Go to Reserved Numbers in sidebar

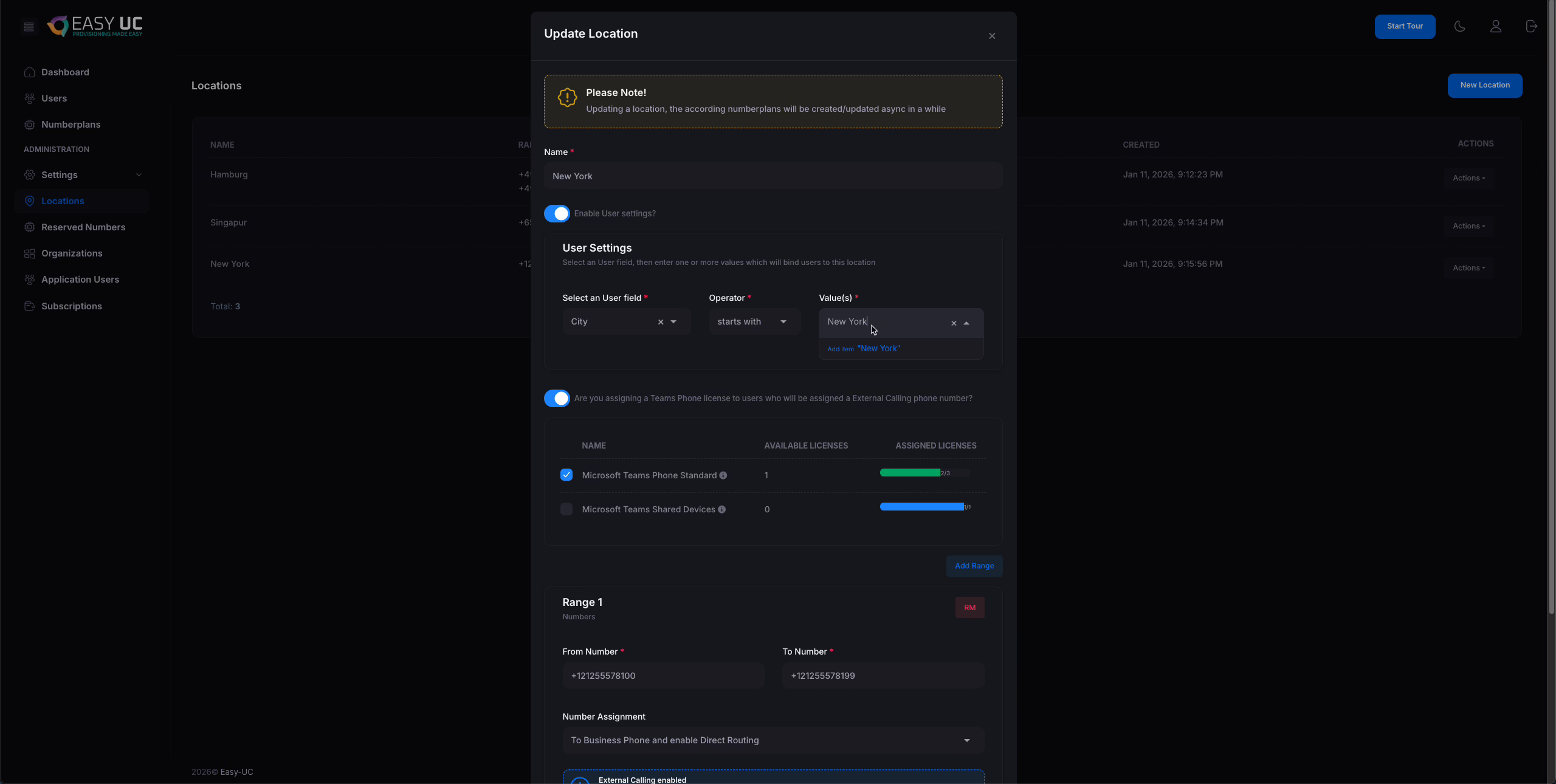click(83, 227)
